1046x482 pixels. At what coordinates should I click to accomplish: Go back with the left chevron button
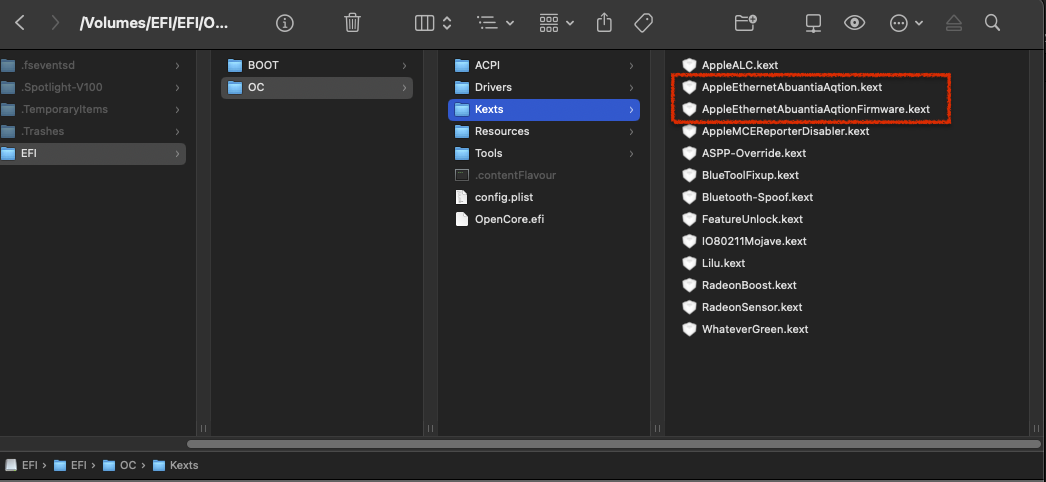tap(20, 23)
